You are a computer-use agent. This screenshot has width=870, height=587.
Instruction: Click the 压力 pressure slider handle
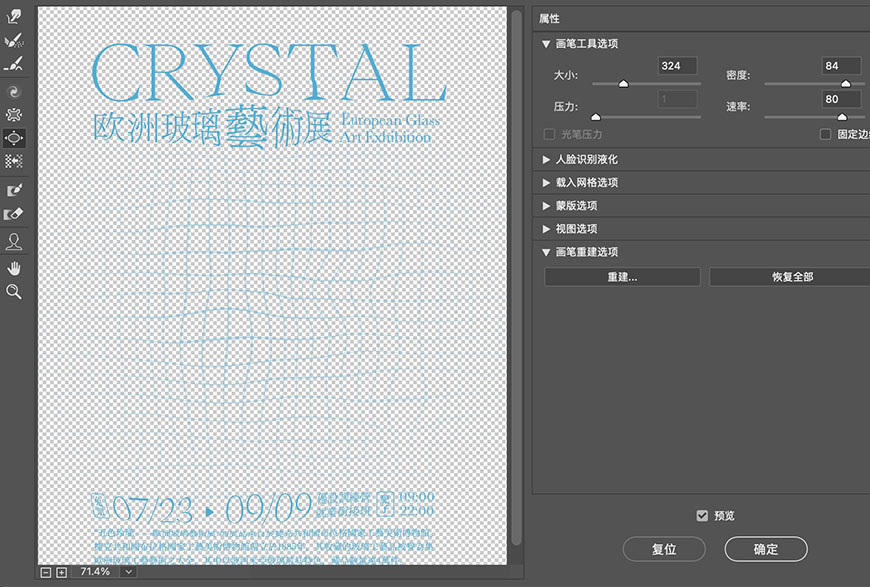pyautogui.click(x=596, y=117)
